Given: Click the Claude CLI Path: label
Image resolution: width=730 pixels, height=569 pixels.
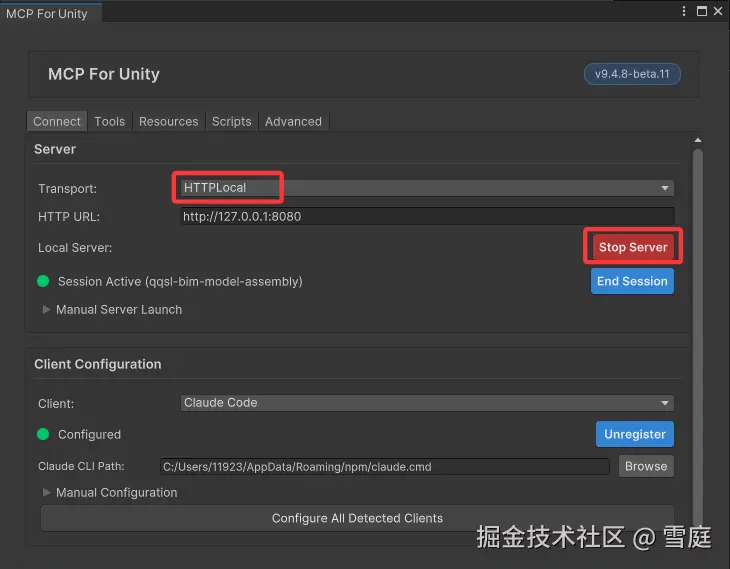Looking at the screenshot, I should click(81, 466).
